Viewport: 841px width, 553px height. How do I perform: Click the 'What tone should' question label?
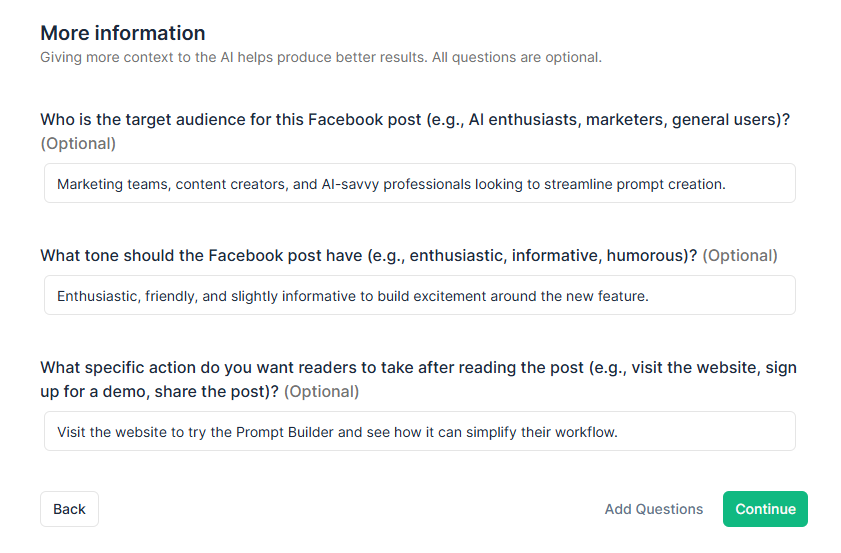[x=368, y=255]
